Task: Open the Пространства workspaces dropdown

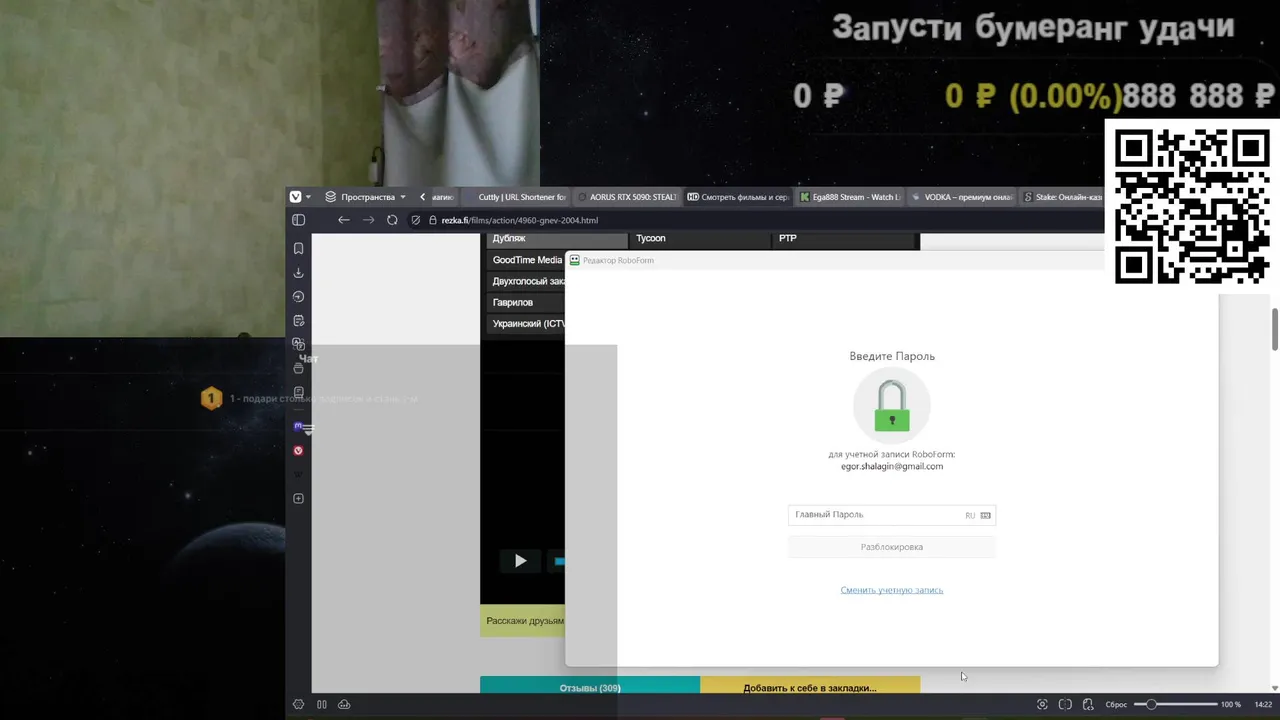Action: 366,197
